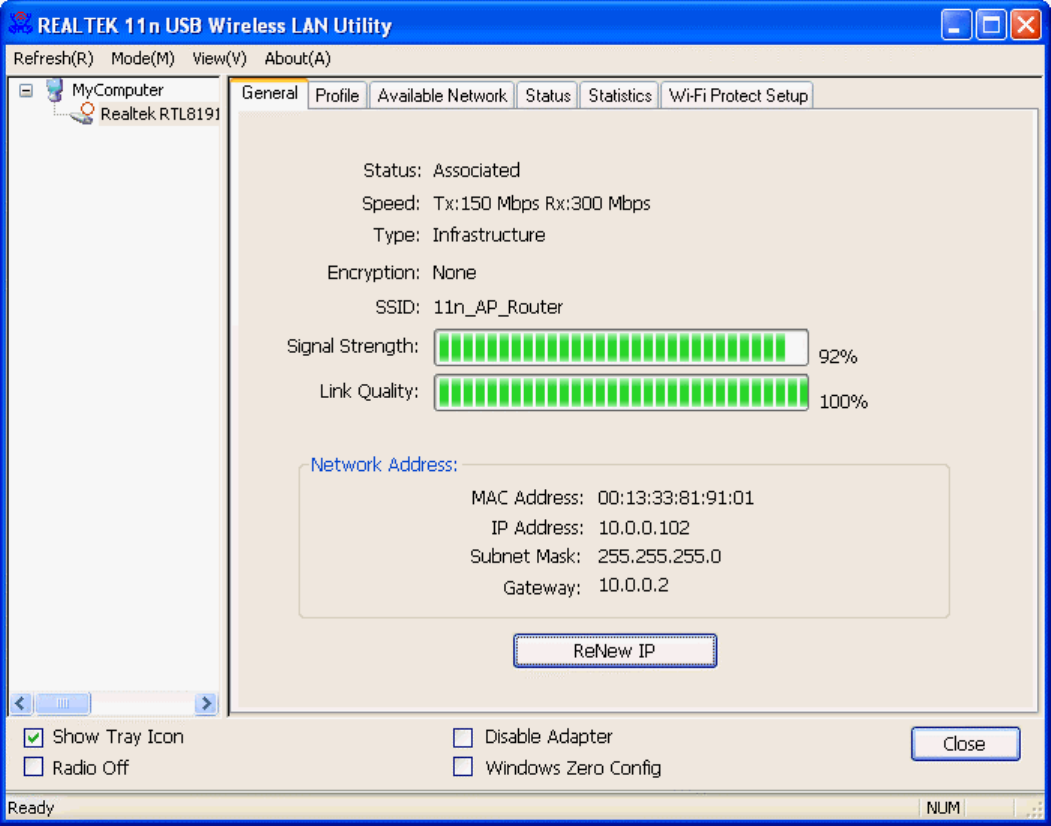The height and width of the screenshot is (826, 1051).
Task: Click the speed value Tx:150 Mbps Rx:300 Mbps
Action: point(542,204)
